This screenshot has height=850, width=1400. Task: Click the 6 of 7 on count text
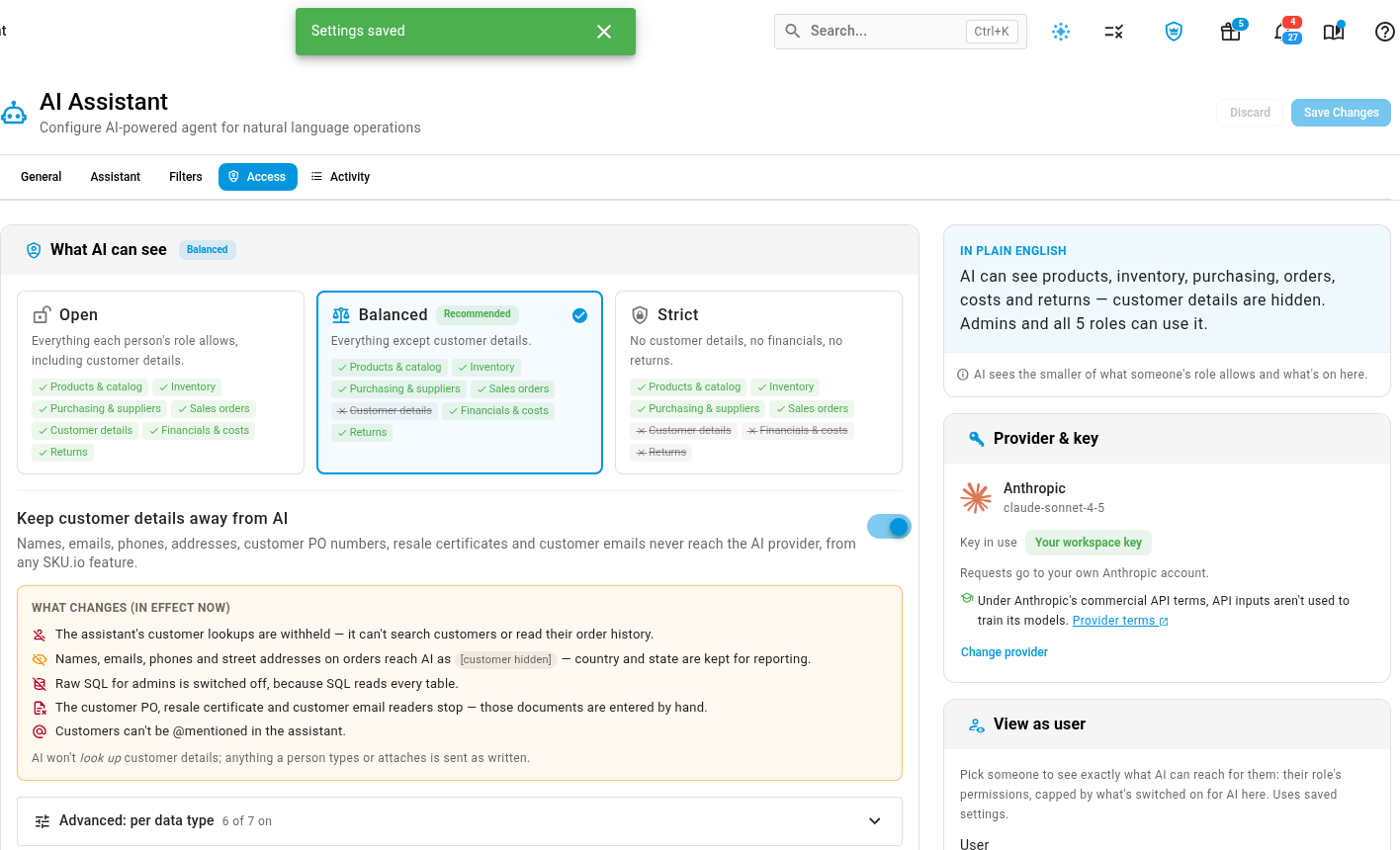click(x=247, y=821)
